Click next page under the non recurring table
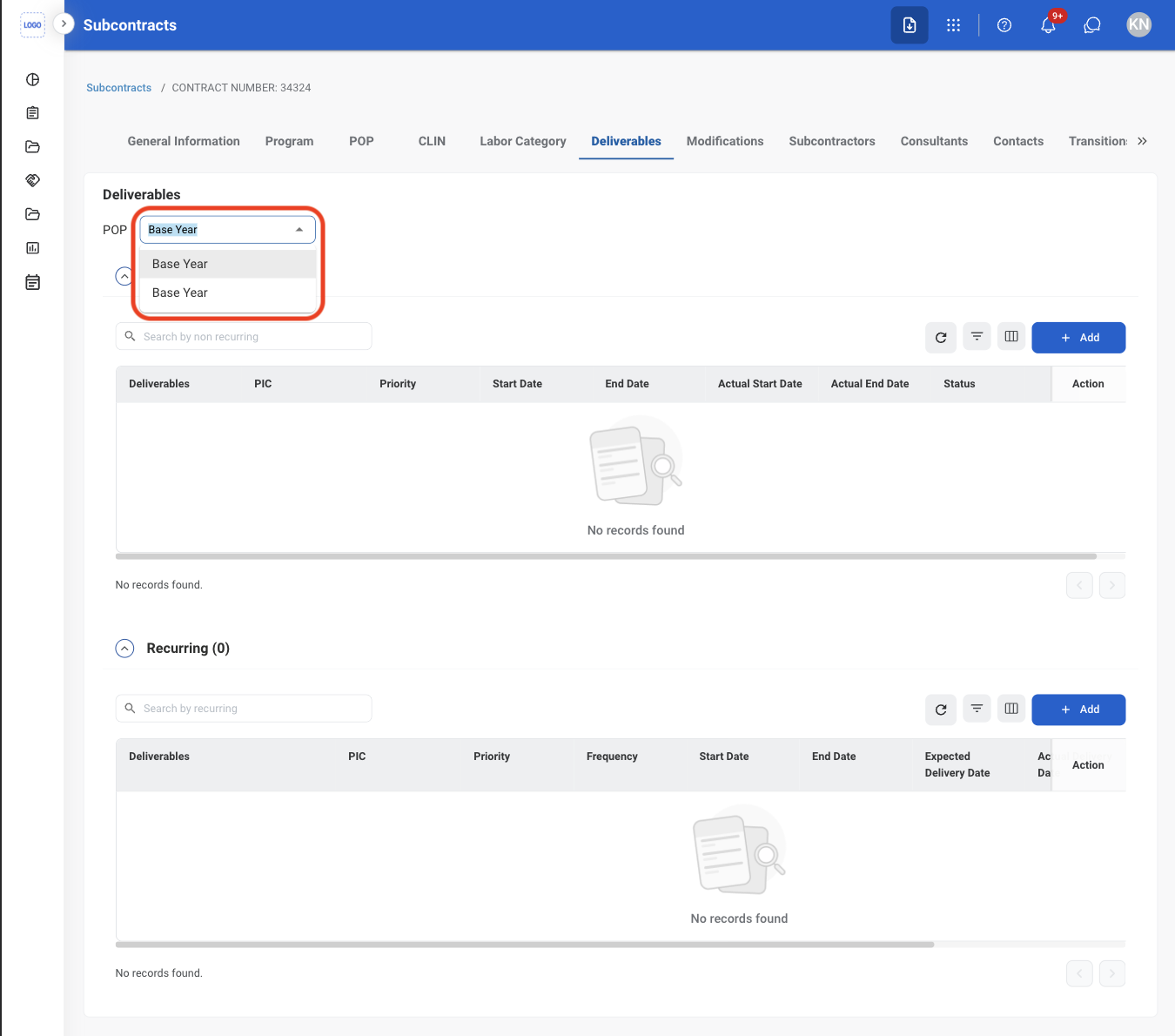The height and width of the screenshot is (1036, 1175). (x=1112, y=585)
